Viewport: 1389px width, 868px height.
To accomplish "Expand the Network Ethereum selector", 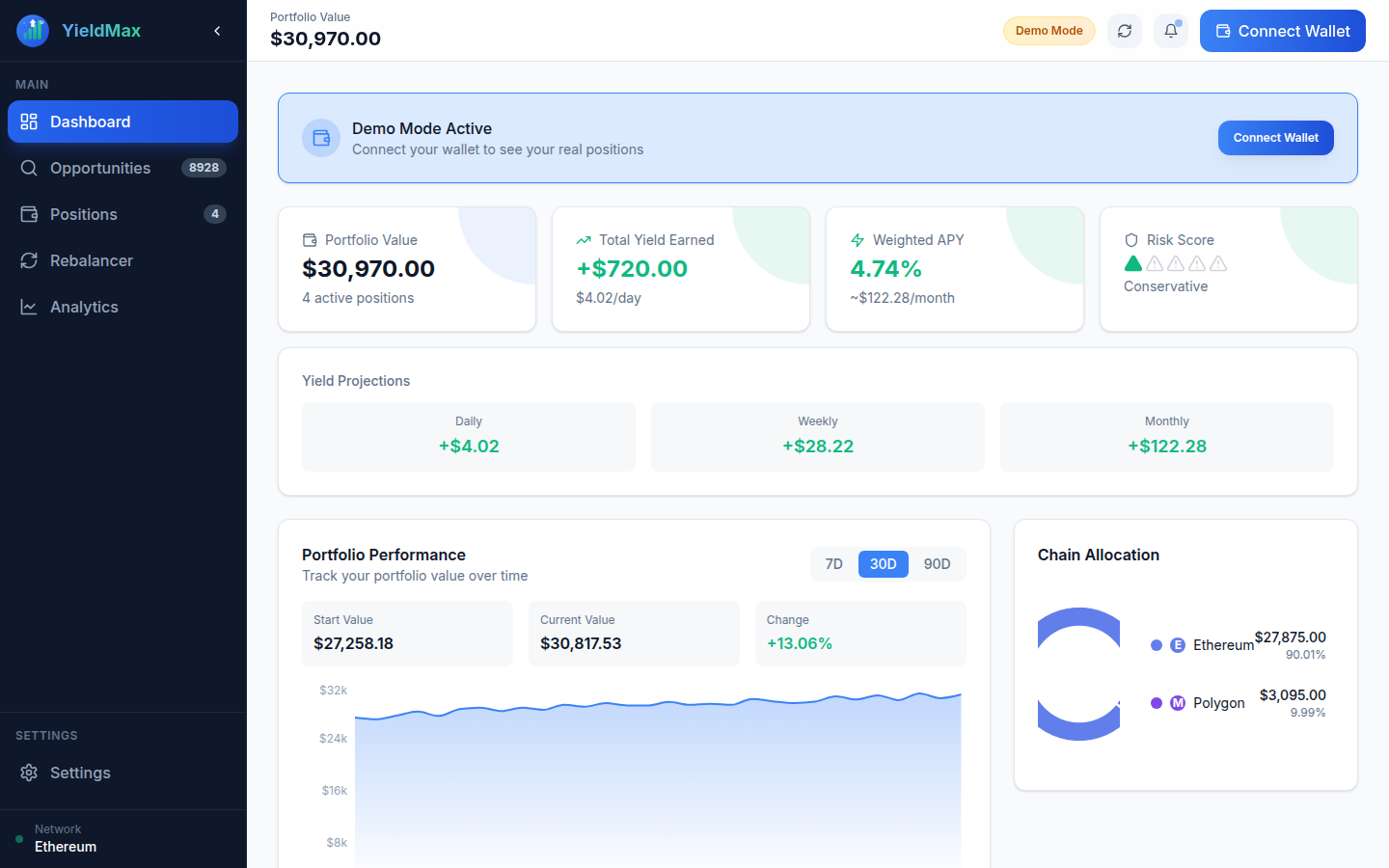I will tap(65, 837).
